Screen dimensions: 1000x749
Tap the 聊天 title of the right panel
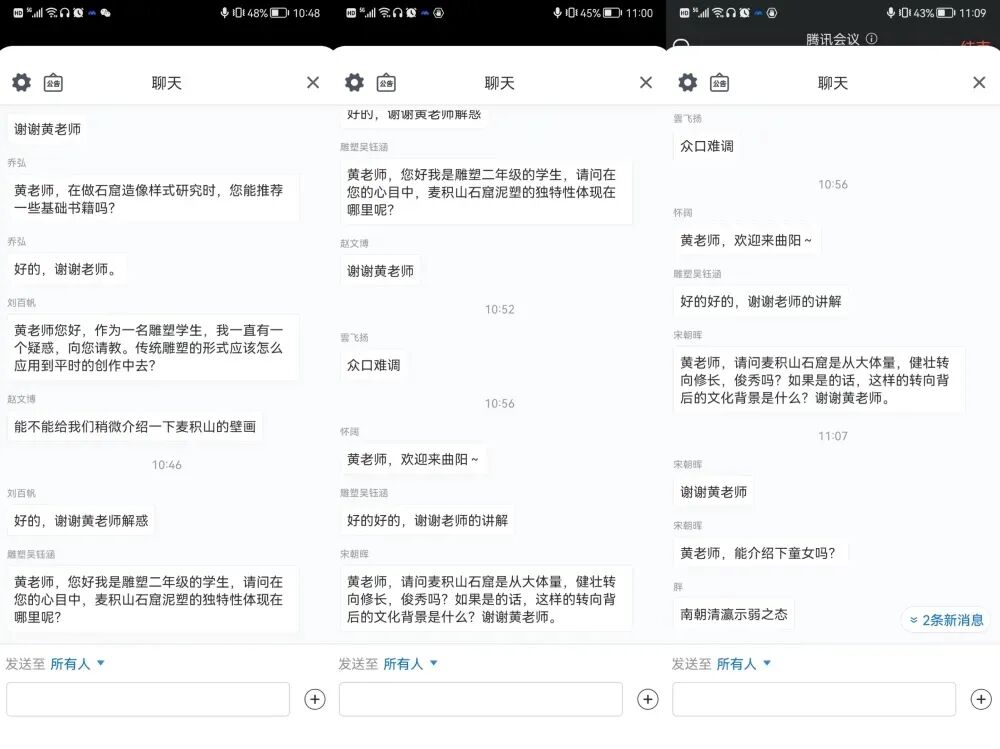(x=833, y=83)
